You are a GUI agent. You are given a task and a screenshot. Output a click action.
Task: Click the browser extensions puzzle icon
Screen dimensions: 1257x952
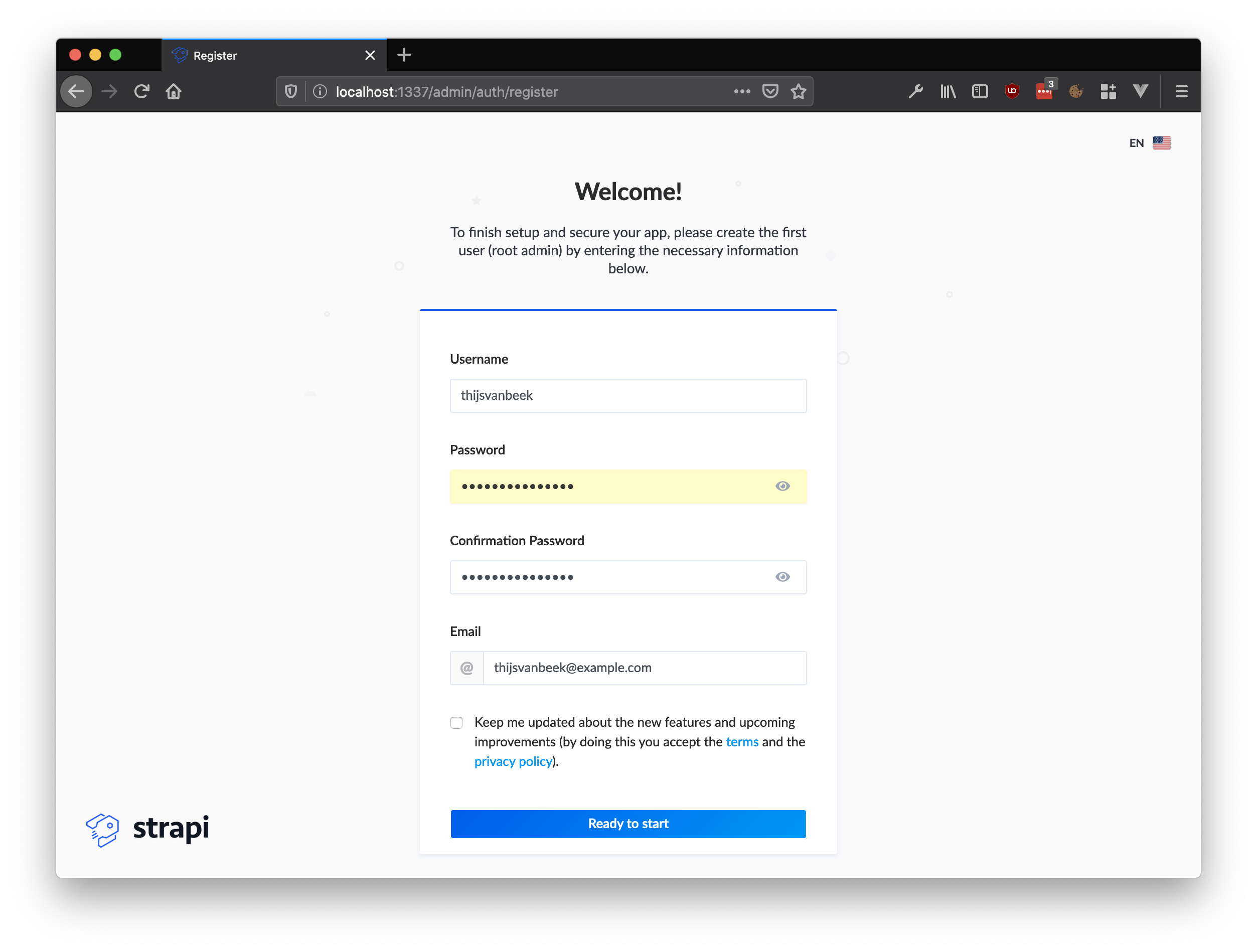coord(1108,91)
